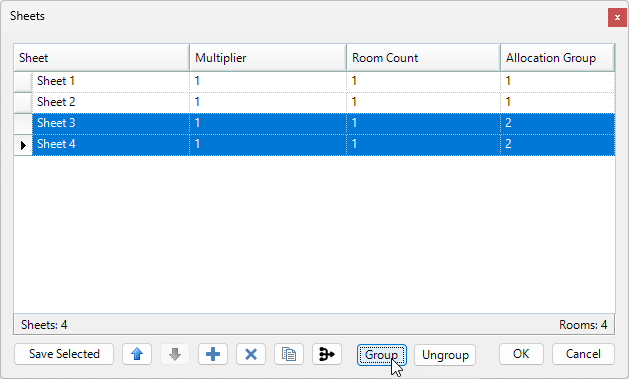Duplicate sheet with the copy icon

(289, 354)
